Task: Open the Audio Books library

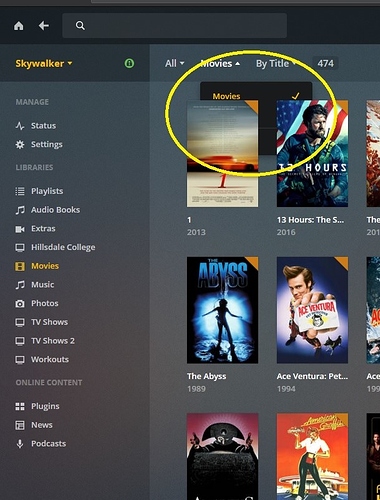Action: (x=55, y=210)
